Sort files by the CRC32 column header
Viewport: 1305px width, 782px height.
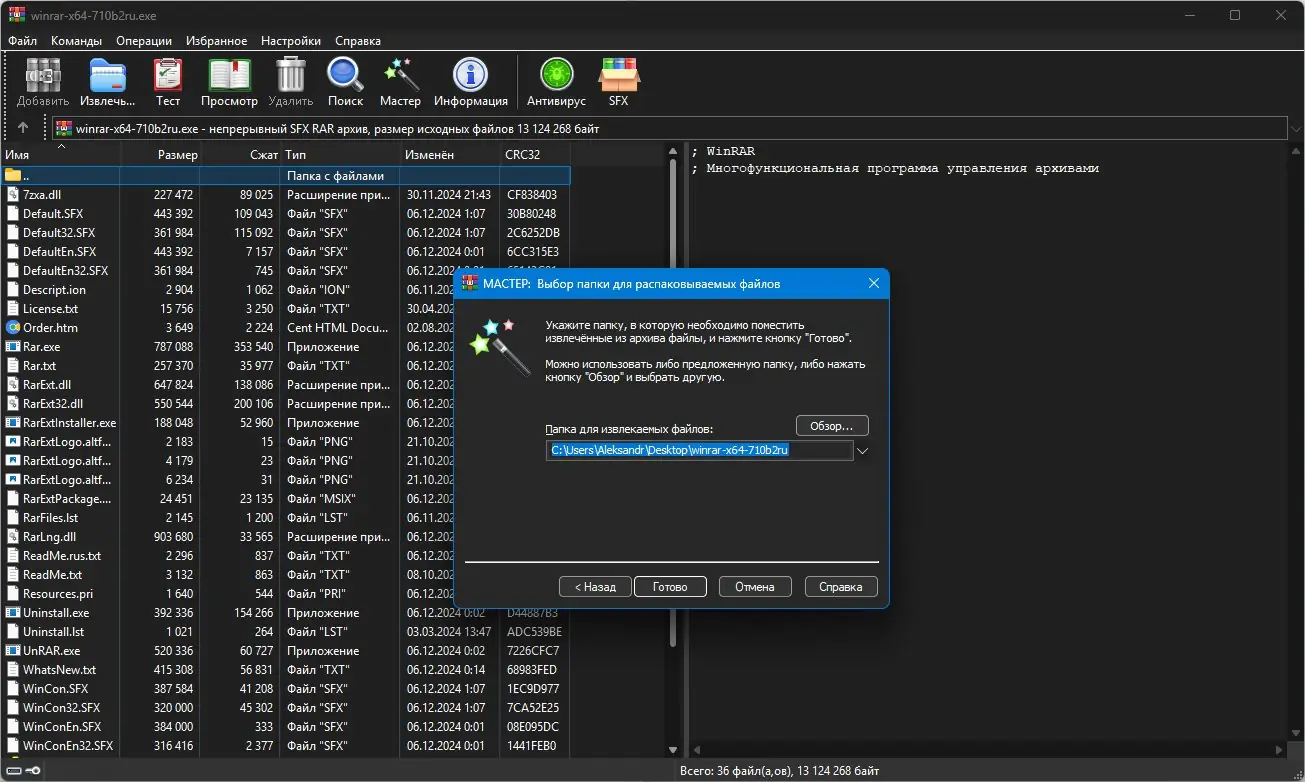tap(535, 155)
